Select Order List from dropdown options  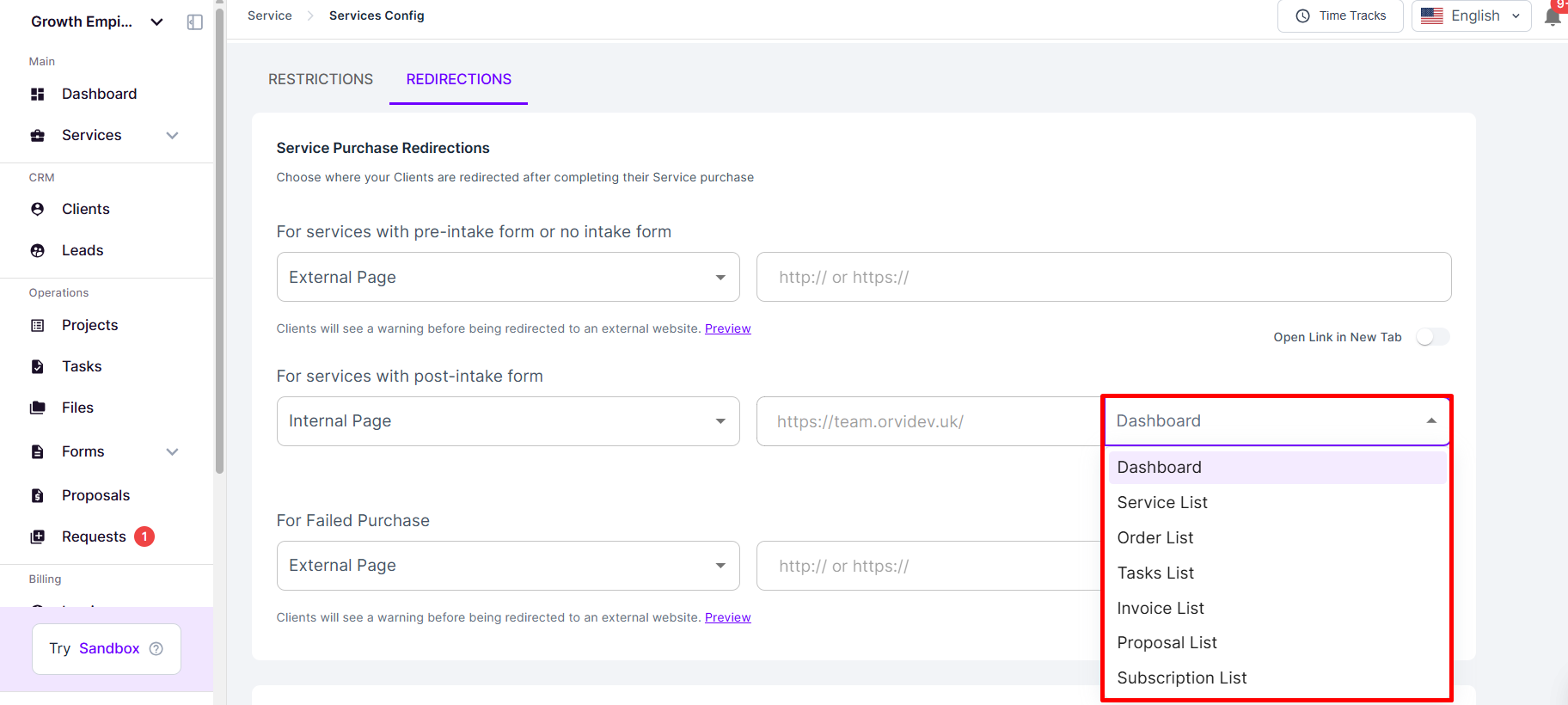[x=1155, y=537]
